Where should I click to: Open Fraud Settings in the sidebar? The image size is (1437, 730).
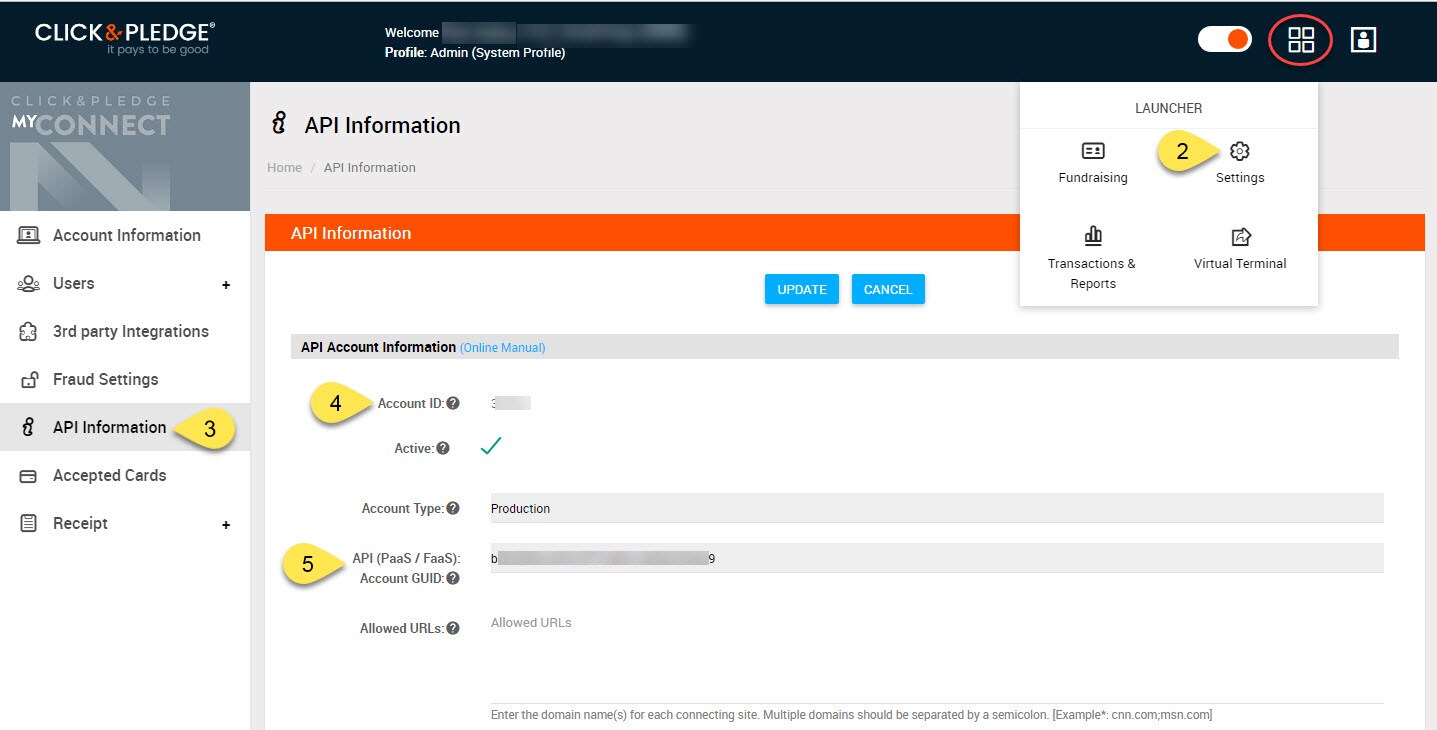125,379
